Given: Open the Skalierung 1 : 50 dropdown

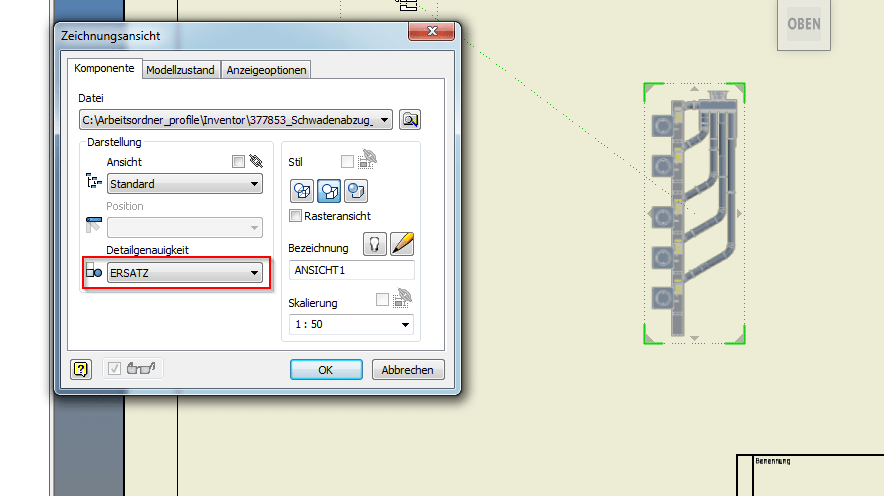Looking at the screenshot, I should click(351, 325).
